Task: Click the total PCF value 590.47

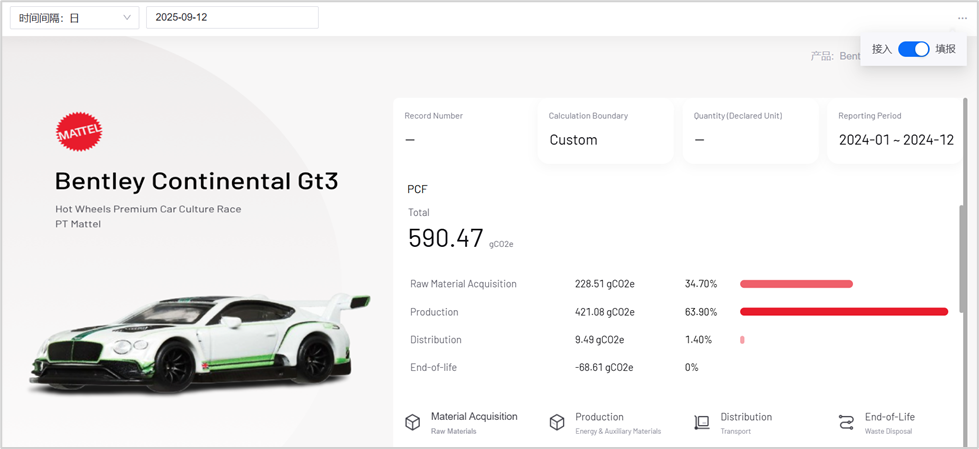Action: [446, 238]
